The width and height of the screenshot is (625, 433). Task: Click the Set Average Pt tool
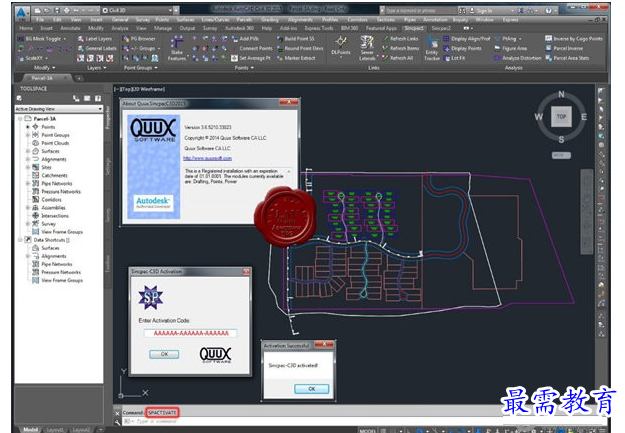251,58
